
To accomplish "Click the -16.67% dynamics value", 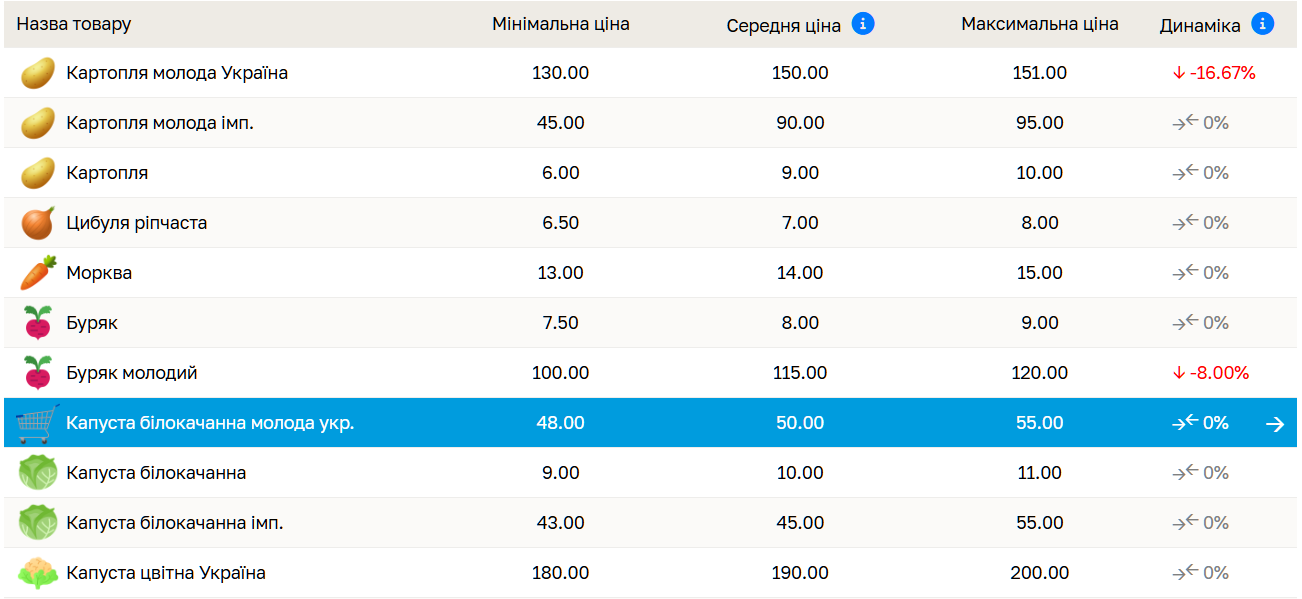I will coord(1214,73).
